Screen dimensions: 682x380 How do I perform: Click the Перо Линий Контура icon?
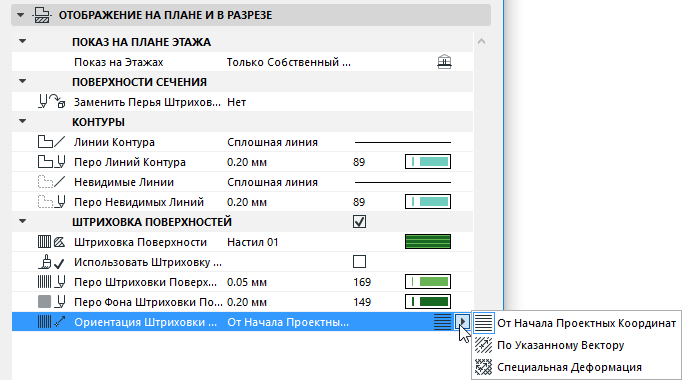point(51,162)
